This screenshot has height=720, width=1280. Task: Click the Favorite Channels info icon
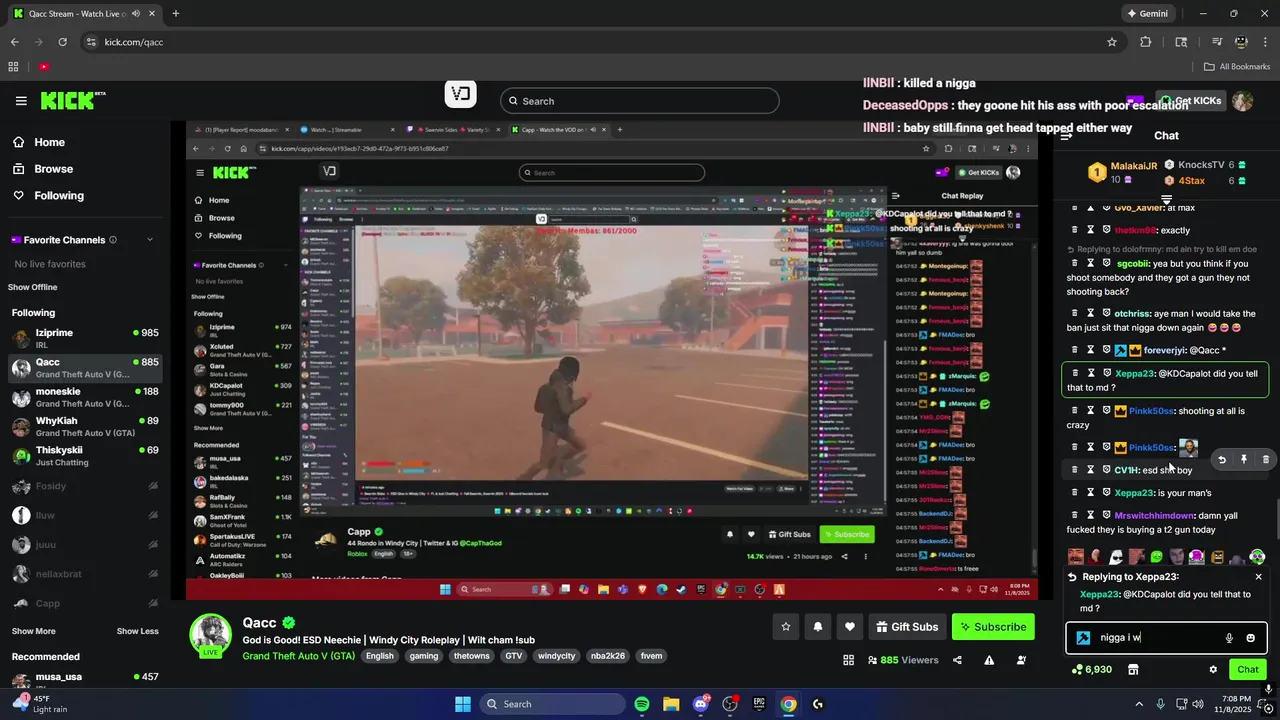[x=112, y=240]
